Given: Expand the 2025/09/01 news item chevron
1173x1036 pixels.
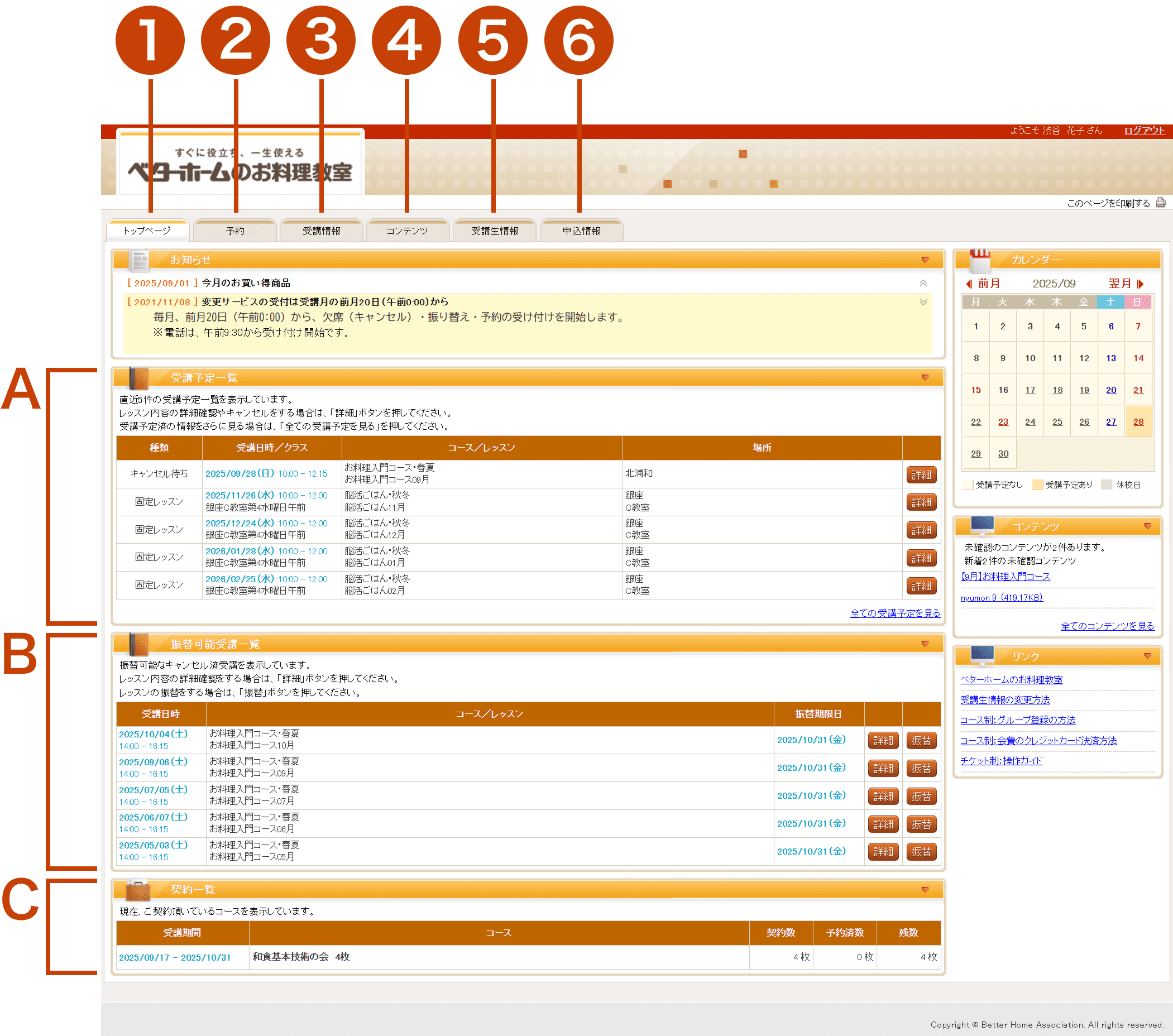Looking at the screenshot, I should click(x=923, y=283).
